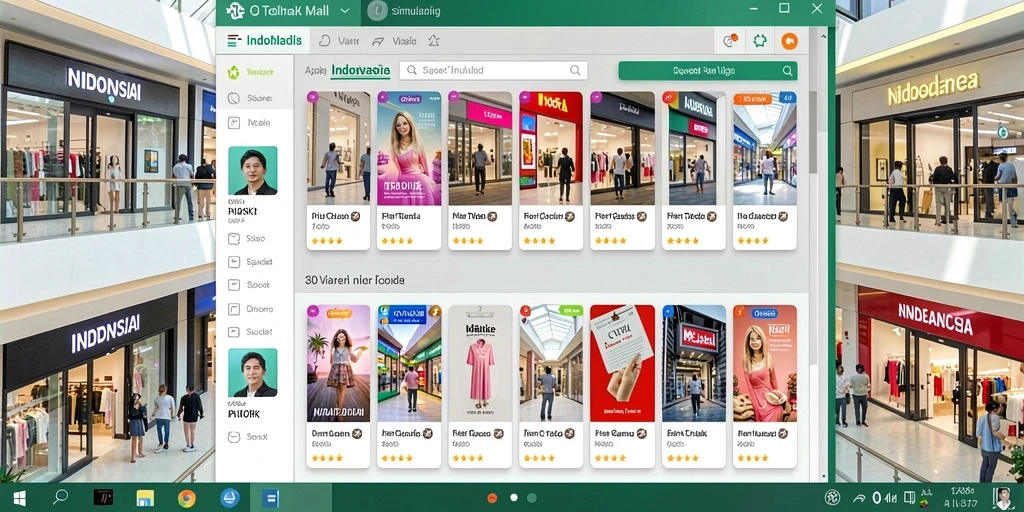Open the Spoet sidebar item
1024x512 pixels.
click(249, 285)
